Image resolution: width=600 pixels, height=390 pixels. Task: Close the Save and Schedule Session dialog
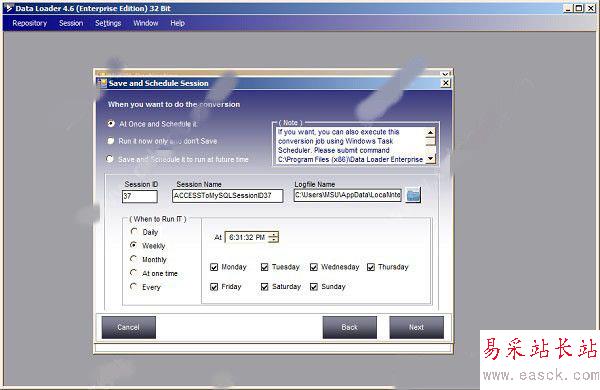446,83
